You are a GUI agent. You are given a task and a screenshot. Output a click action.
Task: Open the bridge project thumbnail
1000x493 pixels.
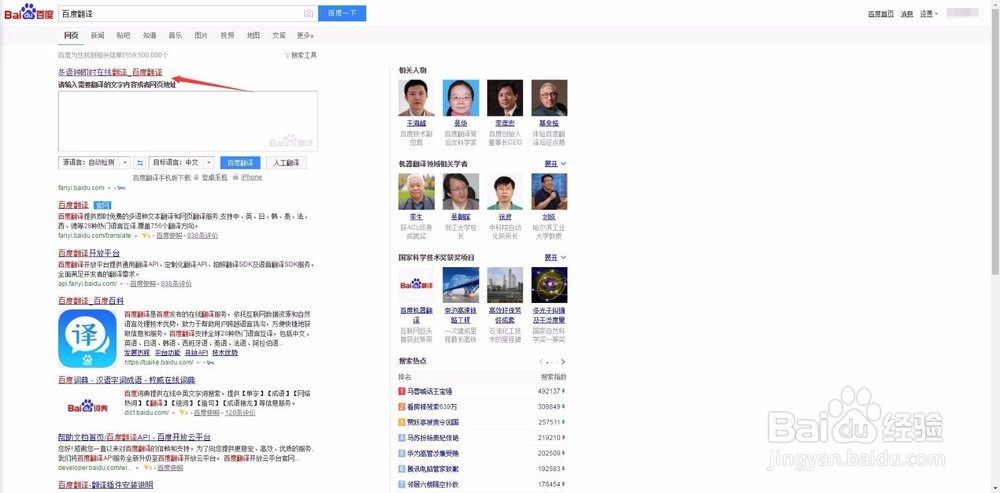point(460,284)
